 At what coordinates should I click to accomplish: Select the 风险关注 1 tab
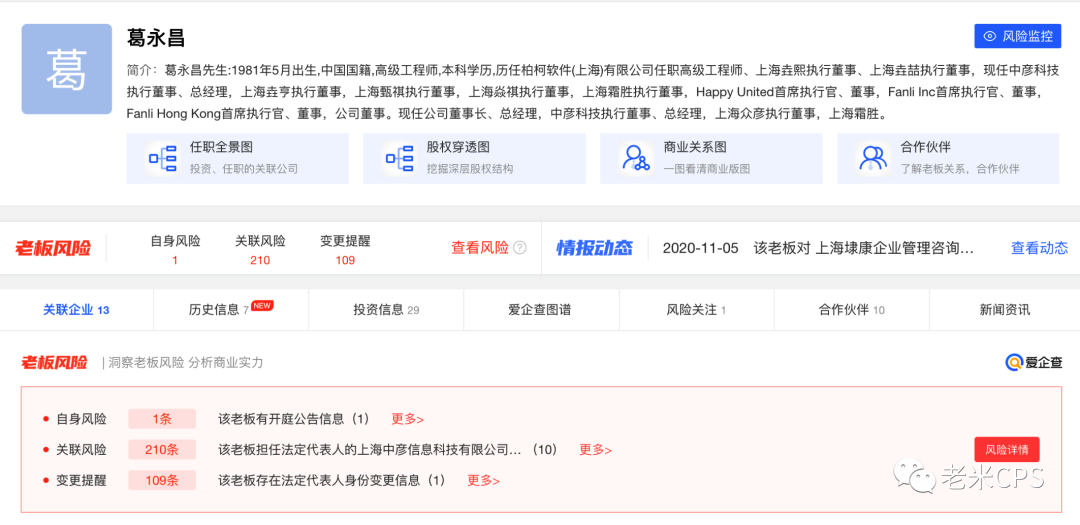(696, 310)
